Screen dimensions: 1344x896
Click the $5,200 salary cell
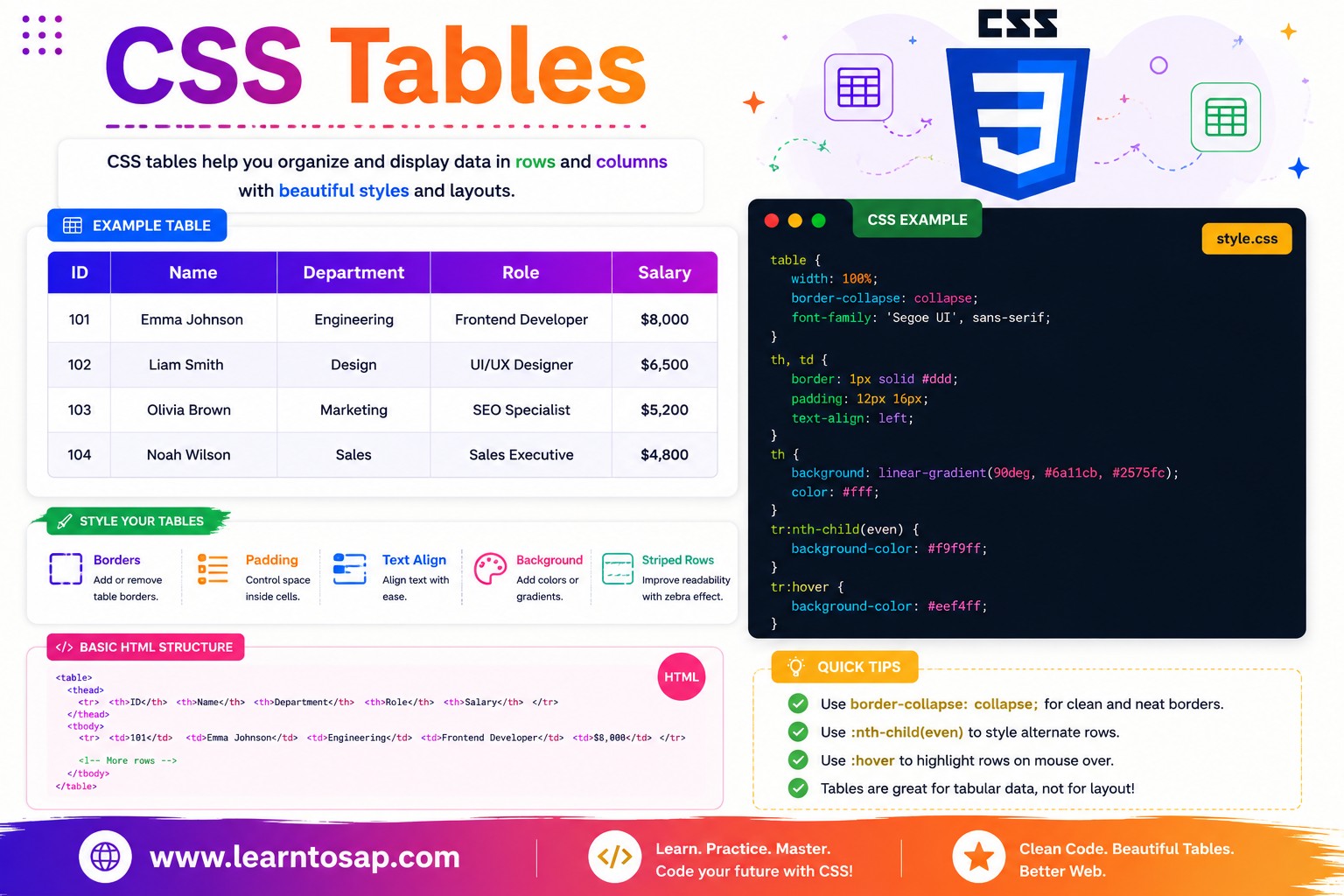click(x=664, y=409)
